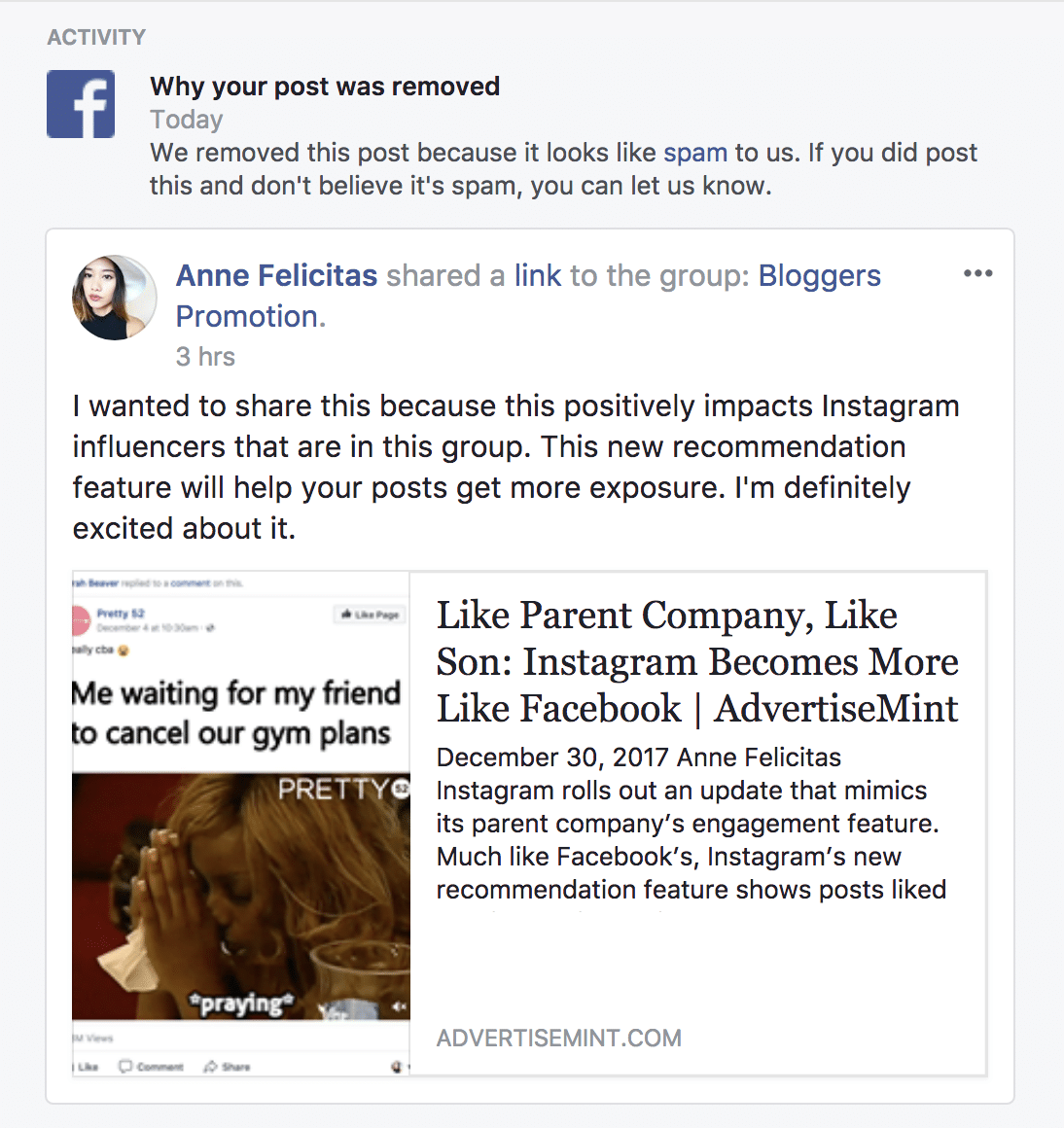Click the '3 hrs' timestamp link
1064x1128 pixels.
(x=204, y=357)
